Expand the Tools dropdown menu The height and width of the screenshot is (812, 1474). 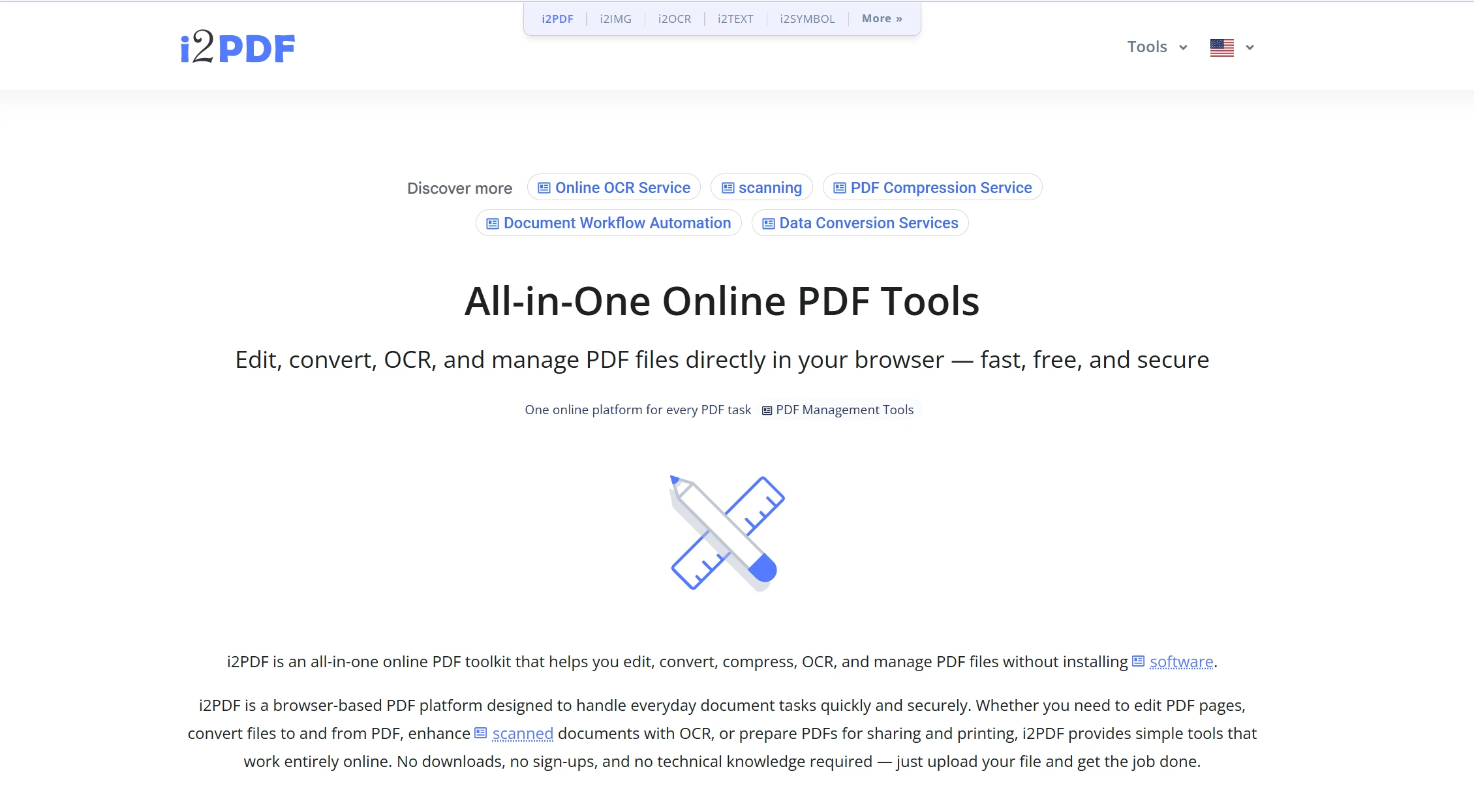pos(1157,47)
